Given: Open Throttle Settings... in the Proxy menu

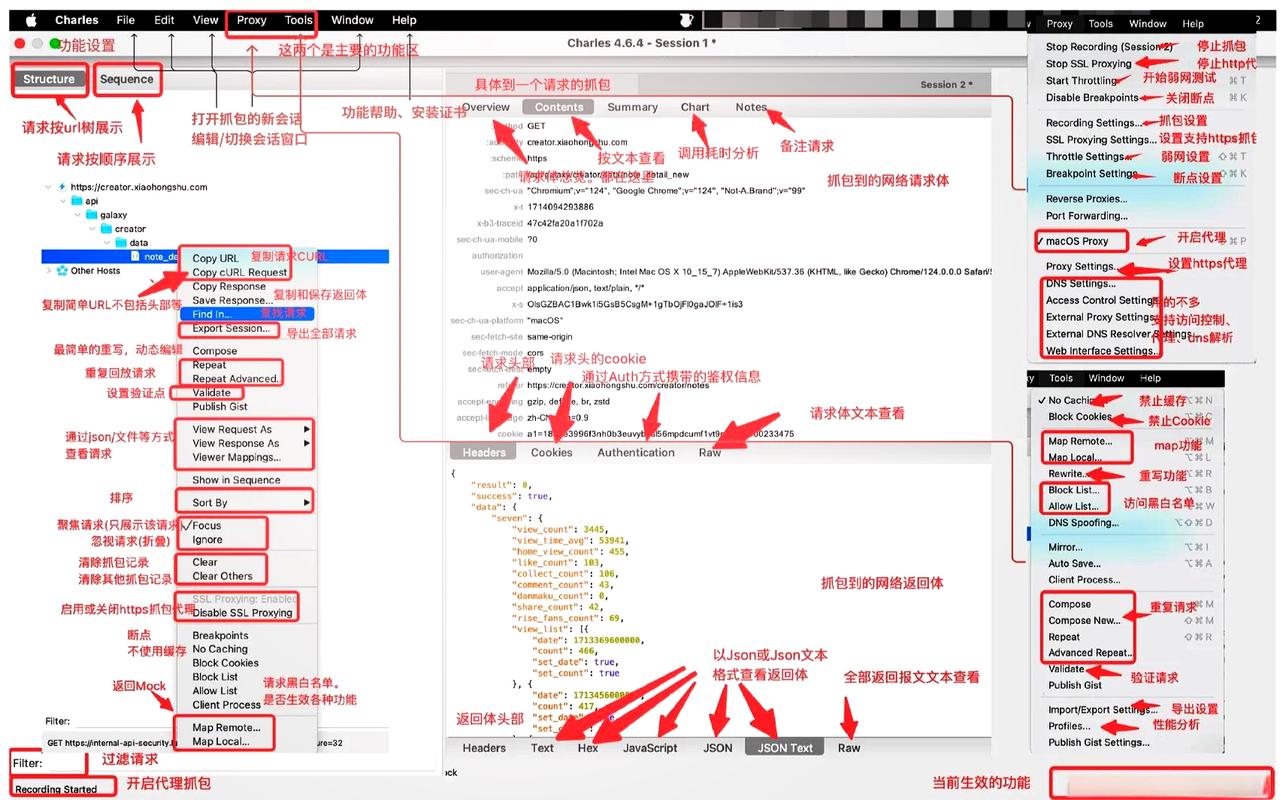Looking at the screenshot, I should 1087,157.
